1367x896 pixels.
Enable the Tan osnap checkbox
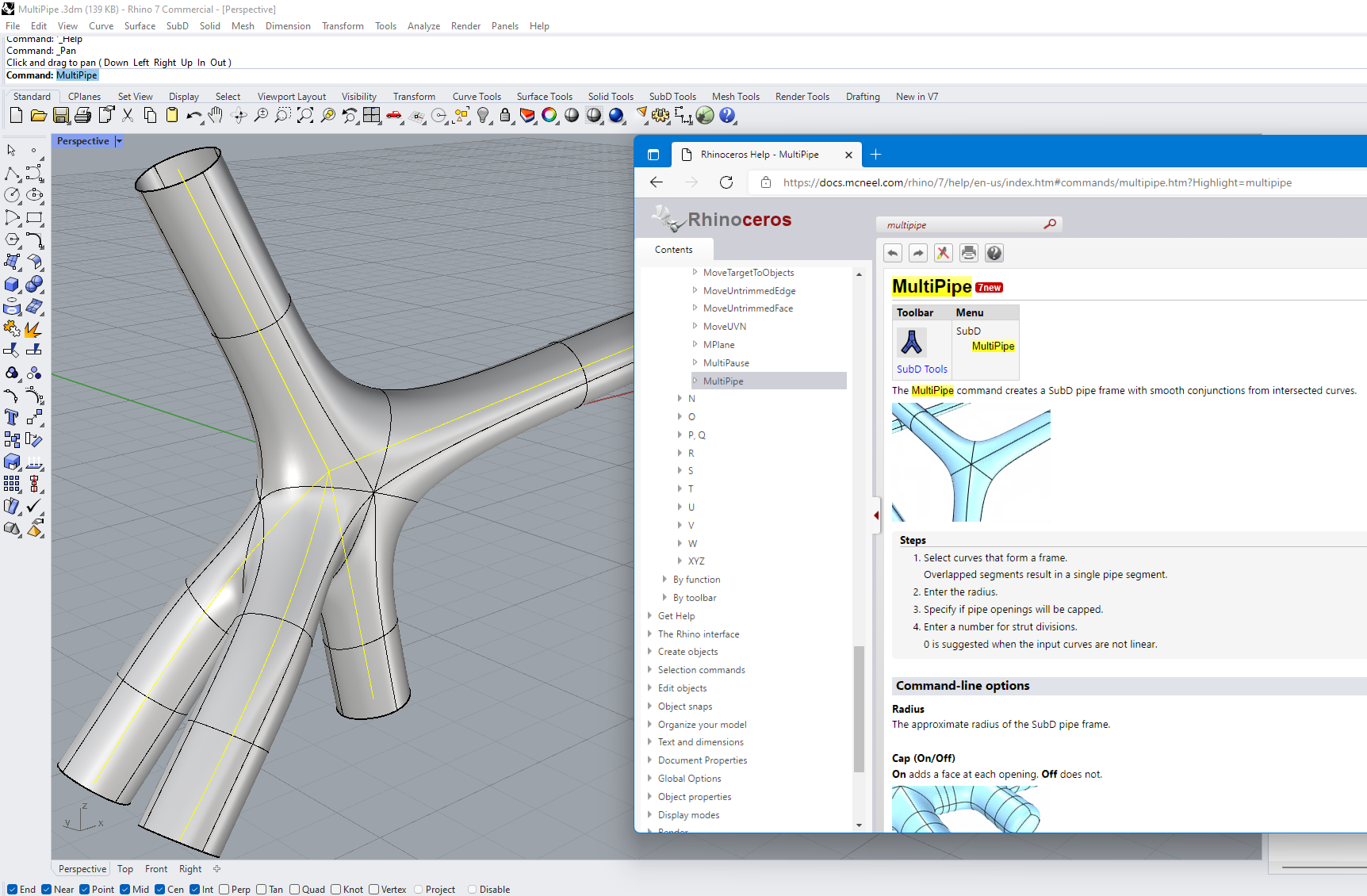pos(261,890)
